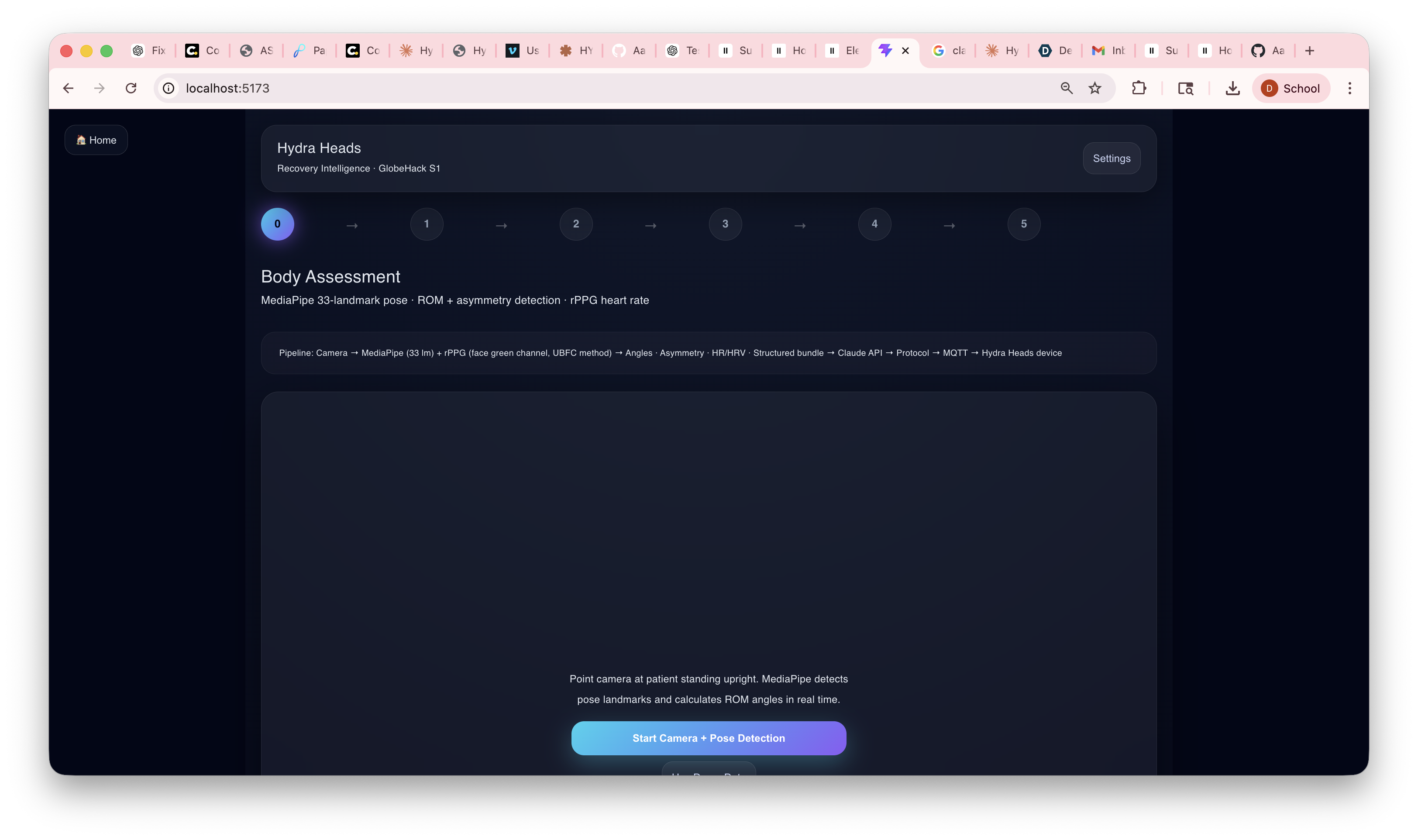Viewport: 1418px width, 840px height.
Task: Click Start Camera + Pose Detection button
Action: [x=709, y=738]
